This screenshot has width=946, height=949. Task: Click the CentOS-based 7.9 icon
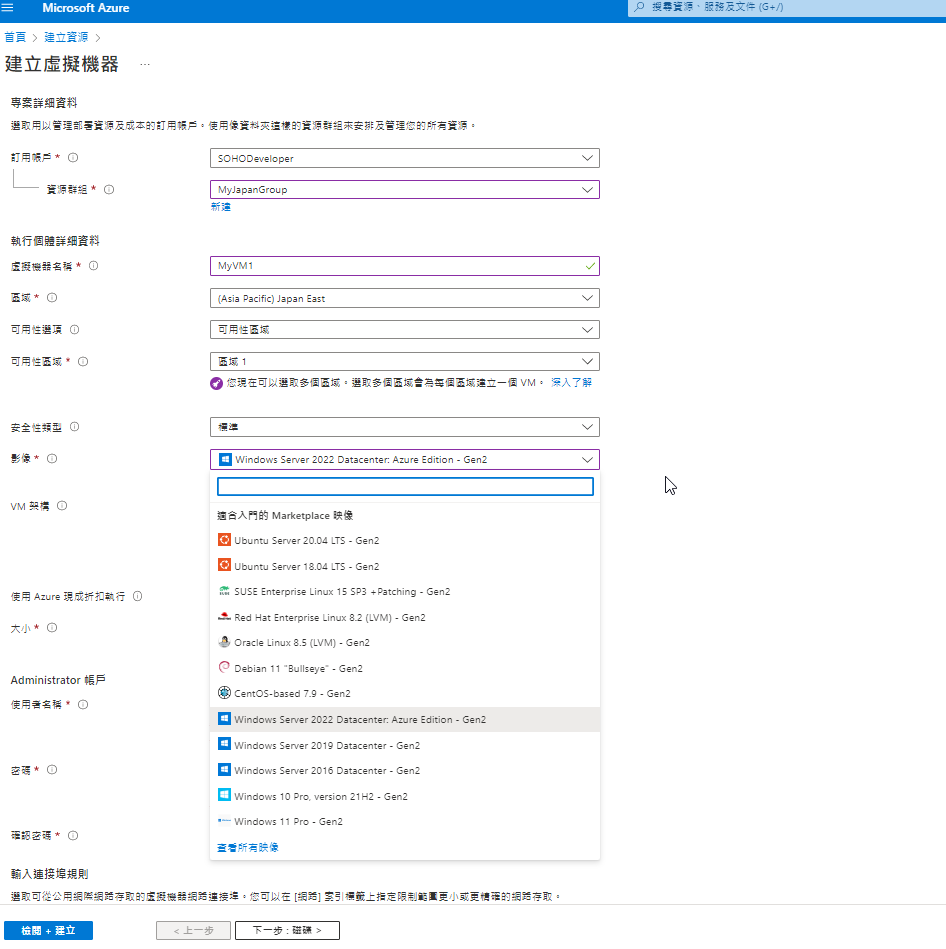pos(224,693)
